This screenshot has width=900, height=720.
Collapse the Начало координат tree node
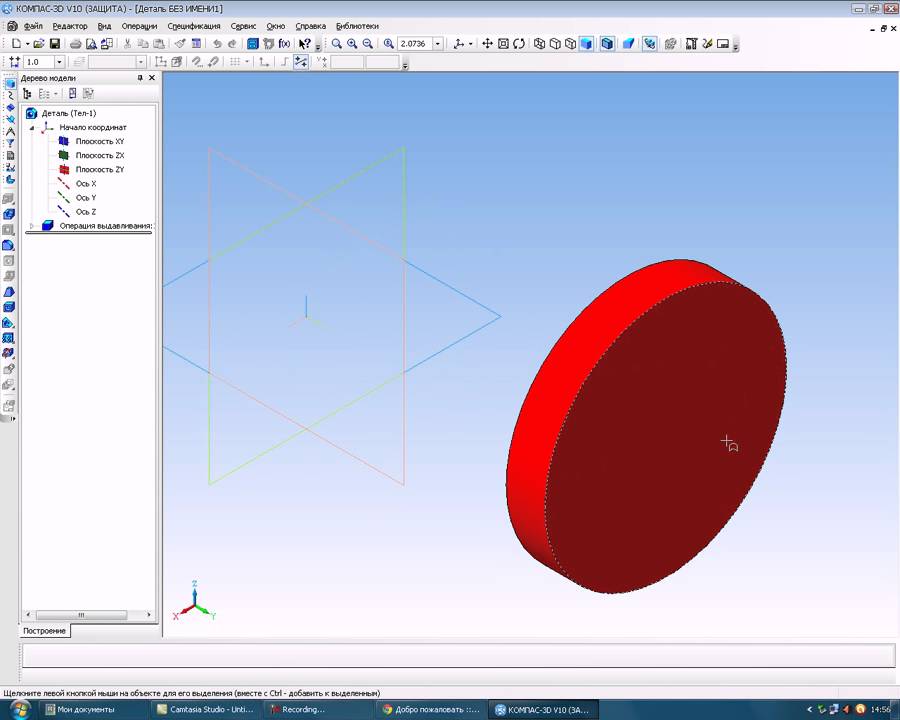click(x=31, y=128)
